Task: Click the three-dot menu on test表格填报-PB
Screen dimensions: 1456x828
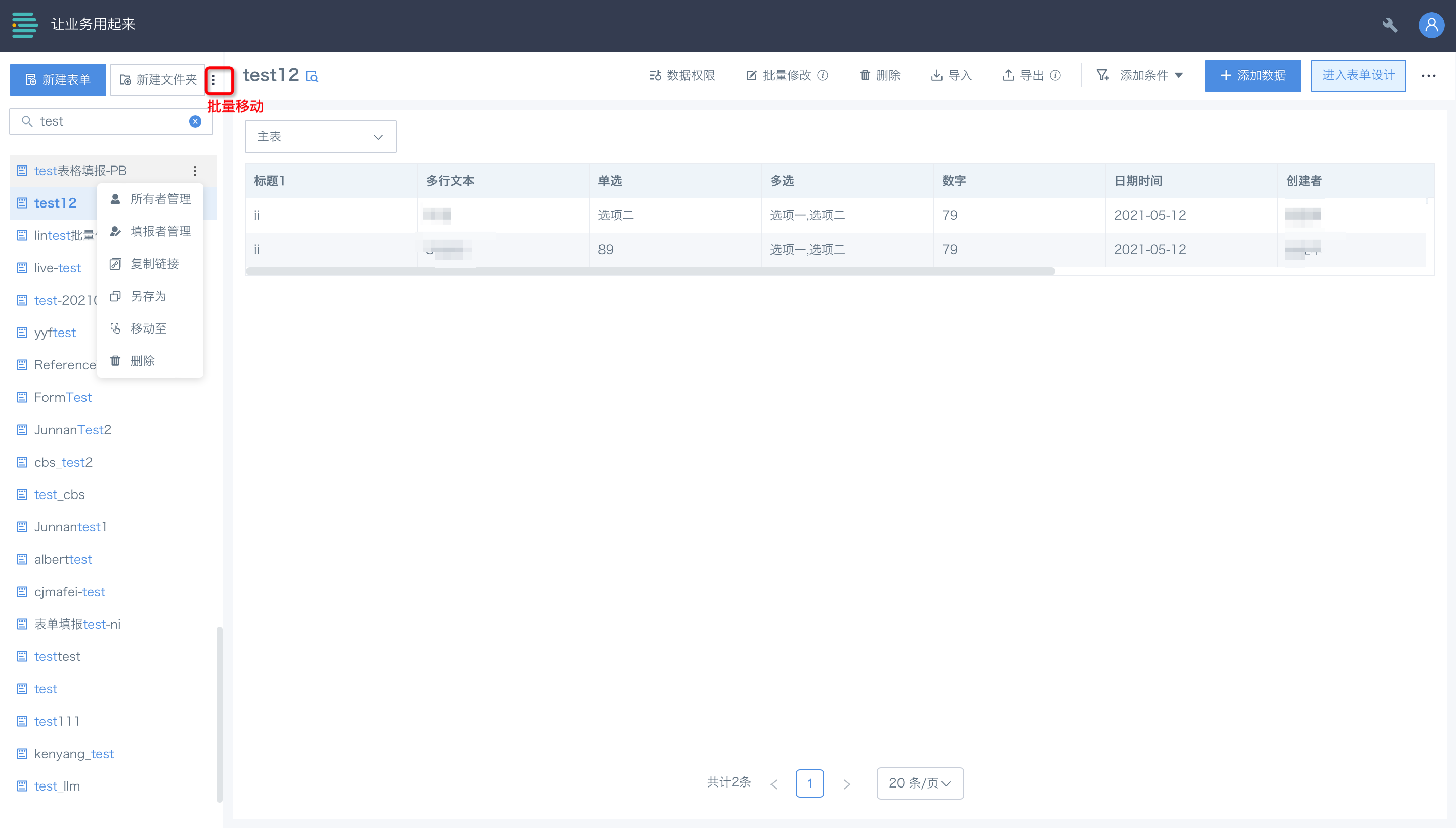Action: click(195, 171)
